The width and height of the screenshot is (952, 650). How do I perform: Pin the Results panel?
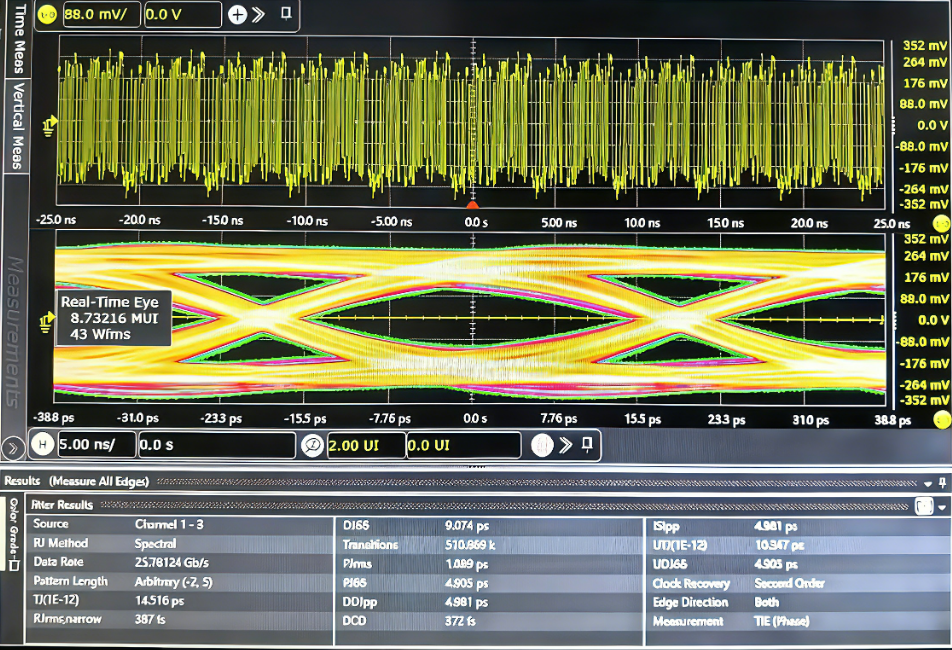942,482
